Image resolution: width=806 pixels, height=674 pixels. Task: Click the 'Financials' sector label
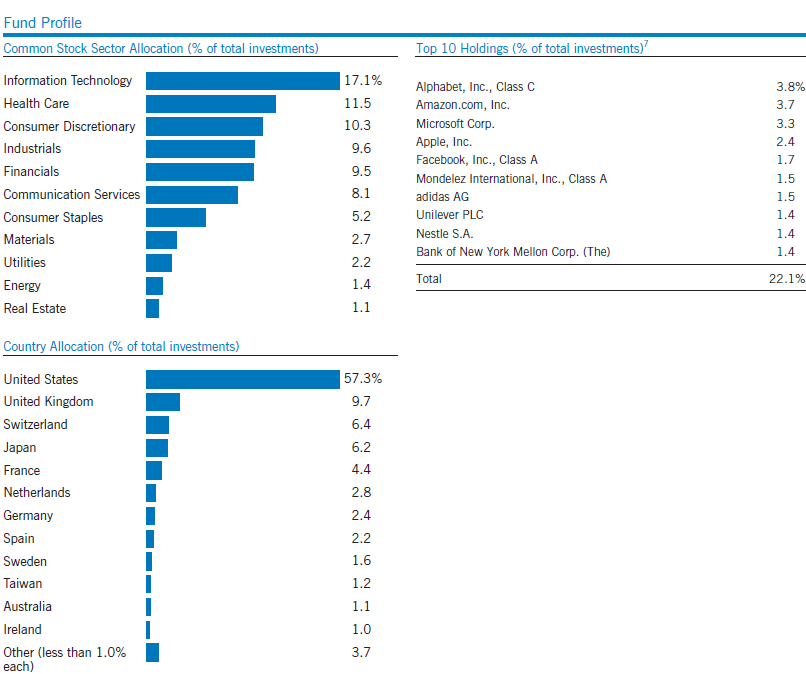coord(31,172)
